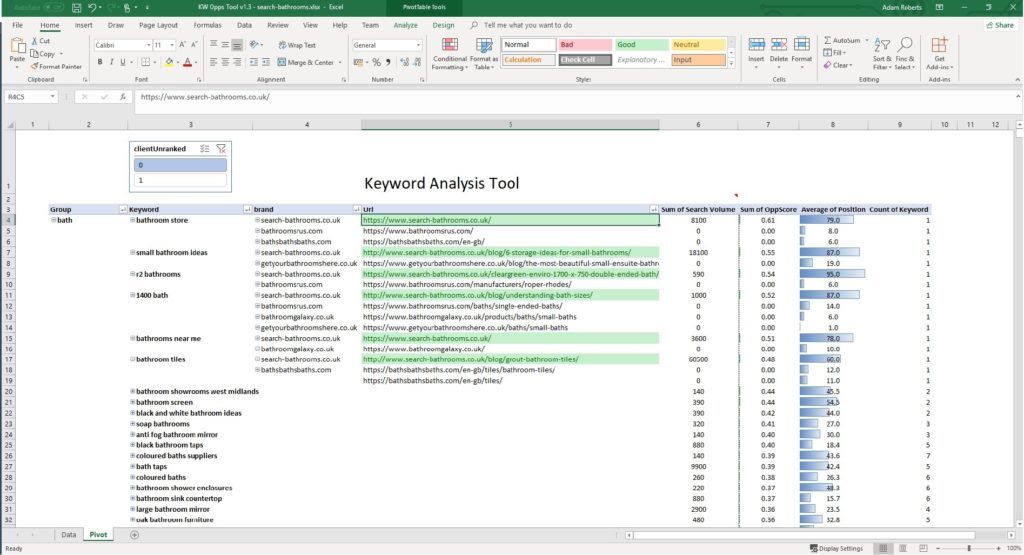Open Find & Select menu

coord(904,54)
